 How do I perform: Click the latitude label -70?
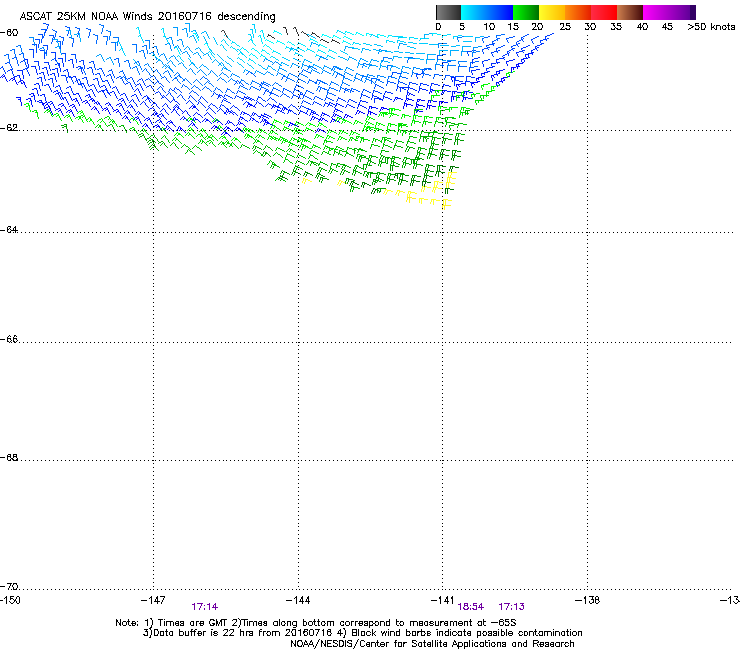[9, 586]
